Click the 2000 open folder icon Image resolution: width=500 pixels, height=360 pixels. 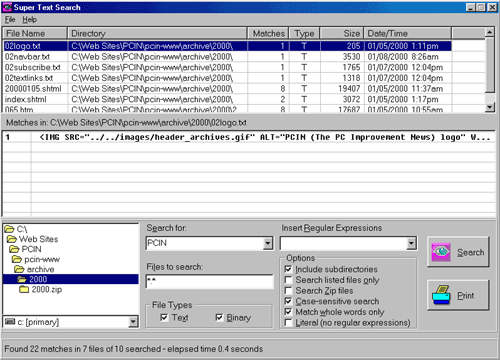[x=22, y=279]
